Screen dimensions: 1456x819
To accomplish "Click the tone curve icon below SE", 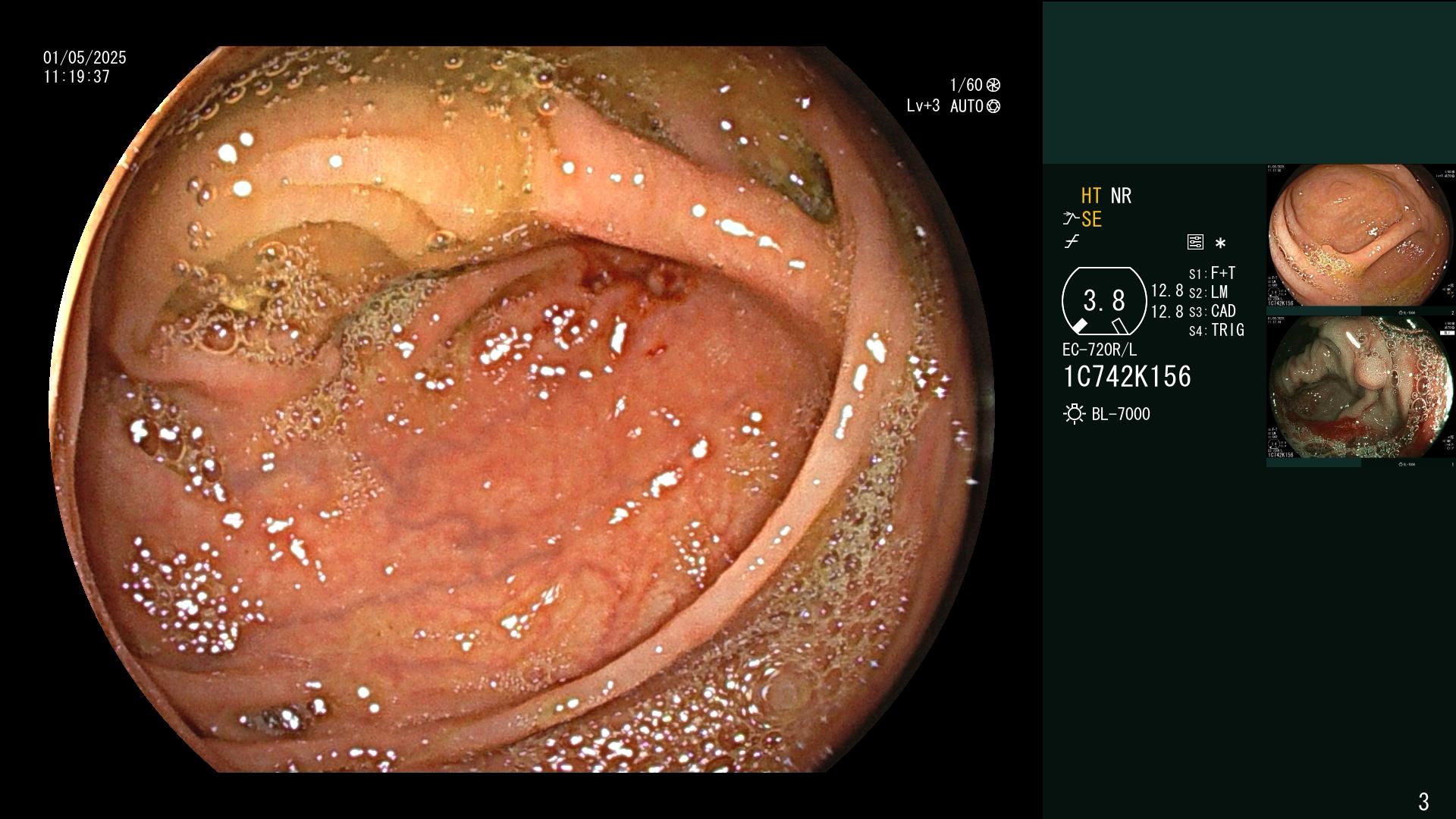I will [x=1072, y=243].
